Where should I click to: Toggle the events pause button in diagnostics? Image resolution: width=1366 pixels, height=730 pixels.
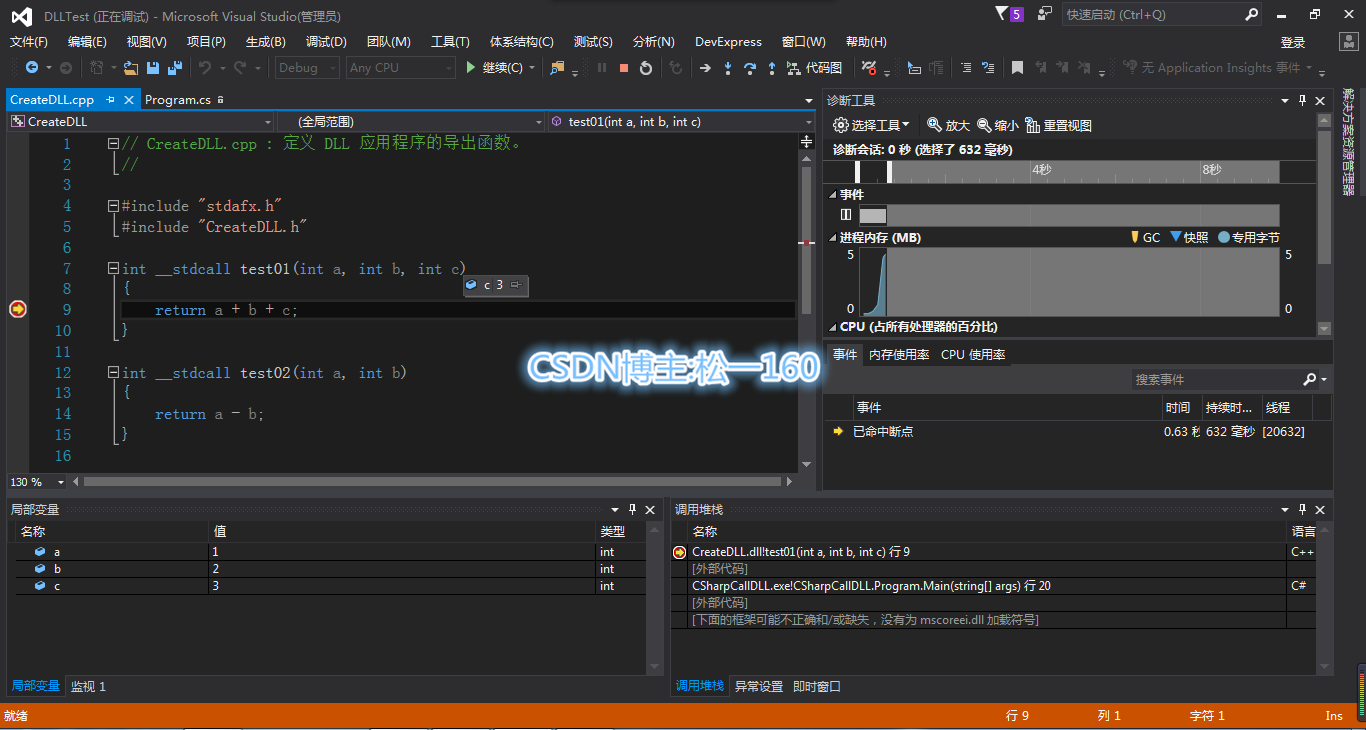(846, 214)
